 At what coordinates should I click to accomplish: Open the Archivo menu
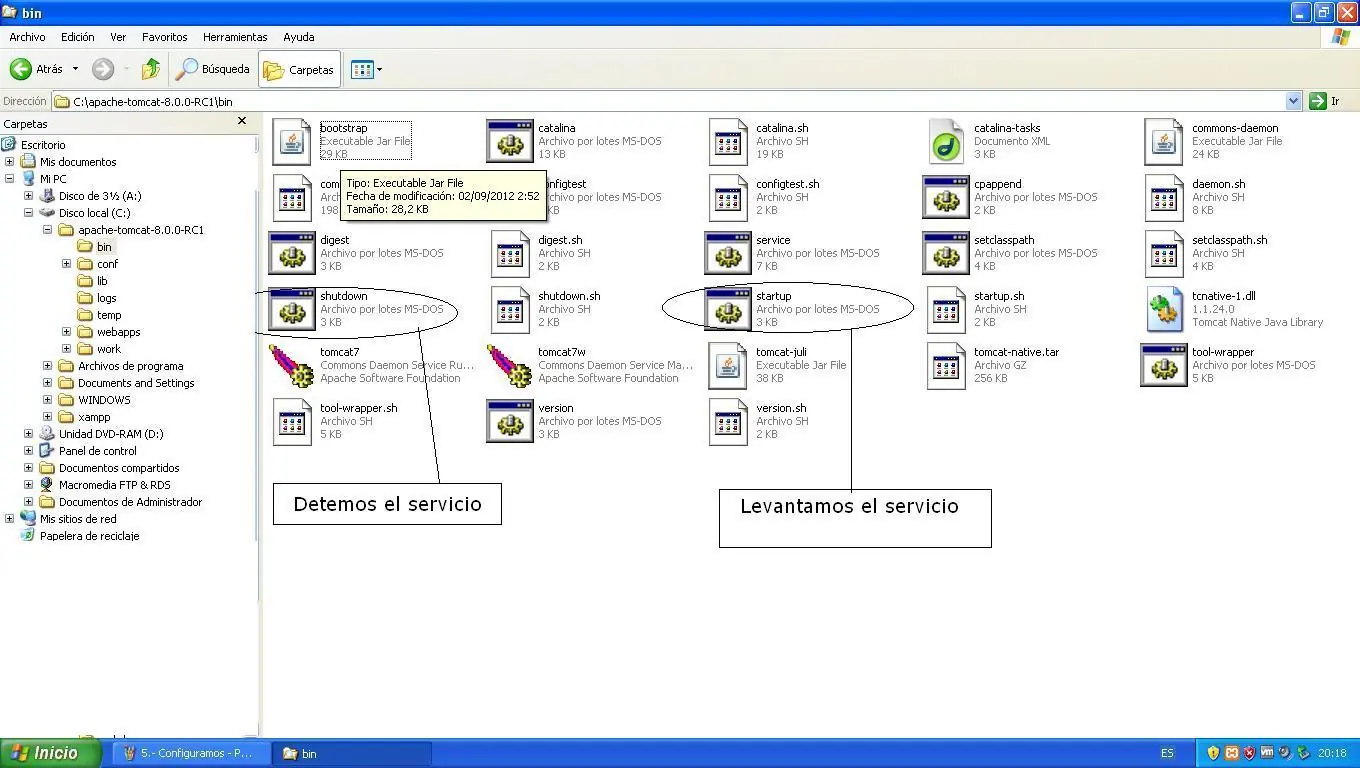tap(27, 37)
